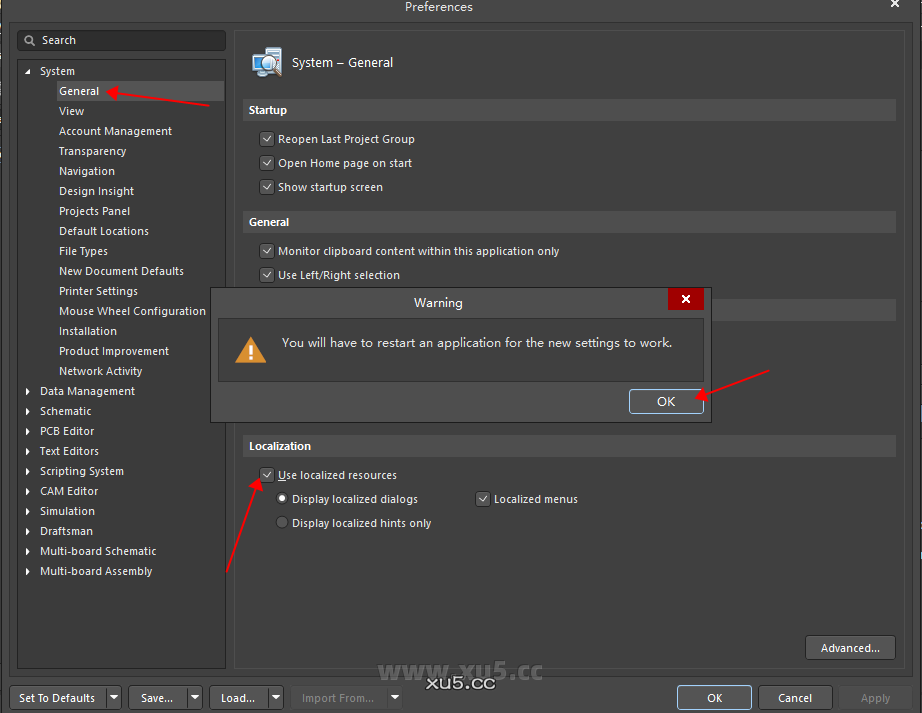
Task: Disable the Localized menus checkbox
Action: 483,498
